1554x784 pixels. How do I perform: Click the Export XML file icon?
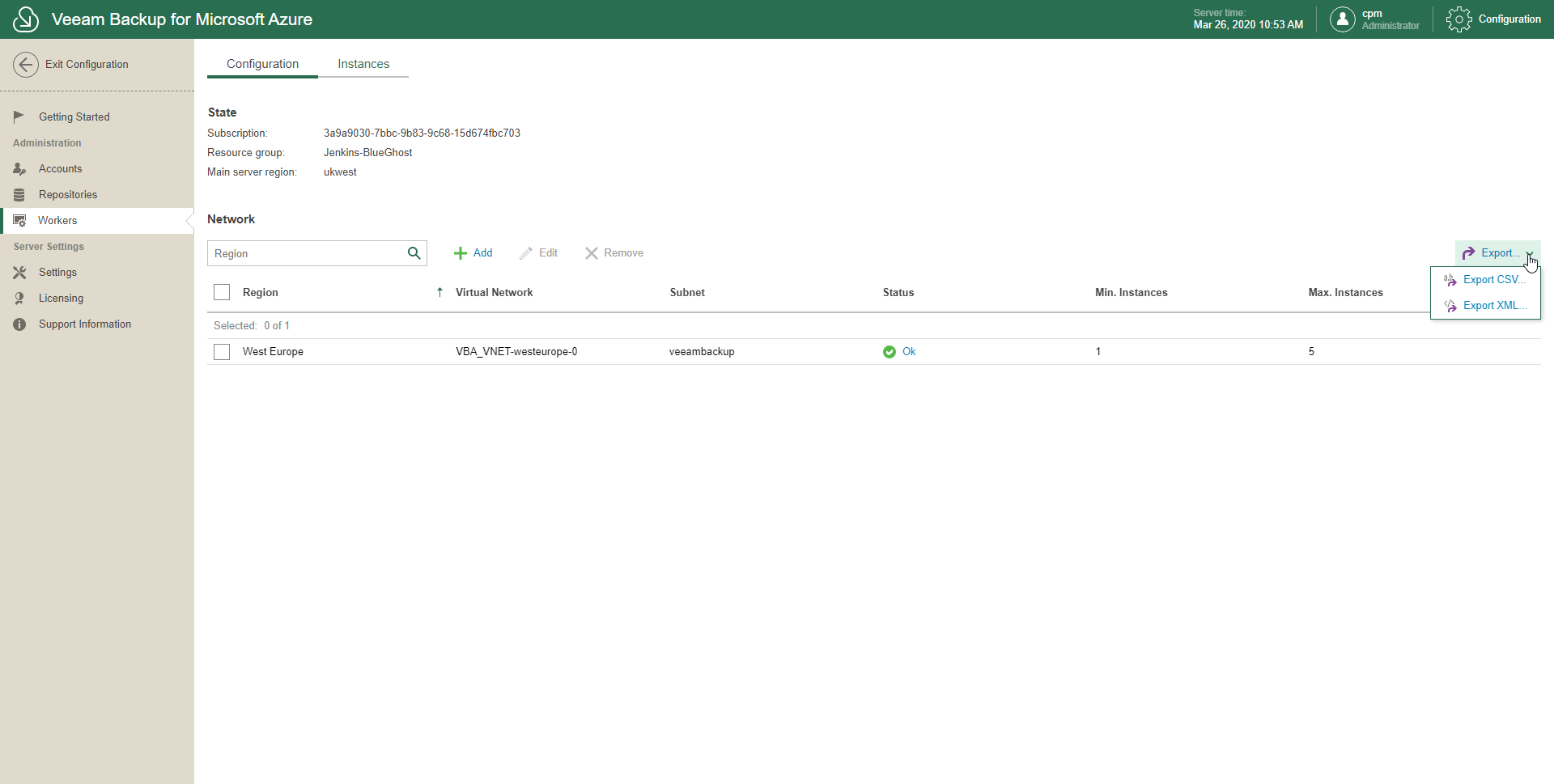coord(1450,306)
